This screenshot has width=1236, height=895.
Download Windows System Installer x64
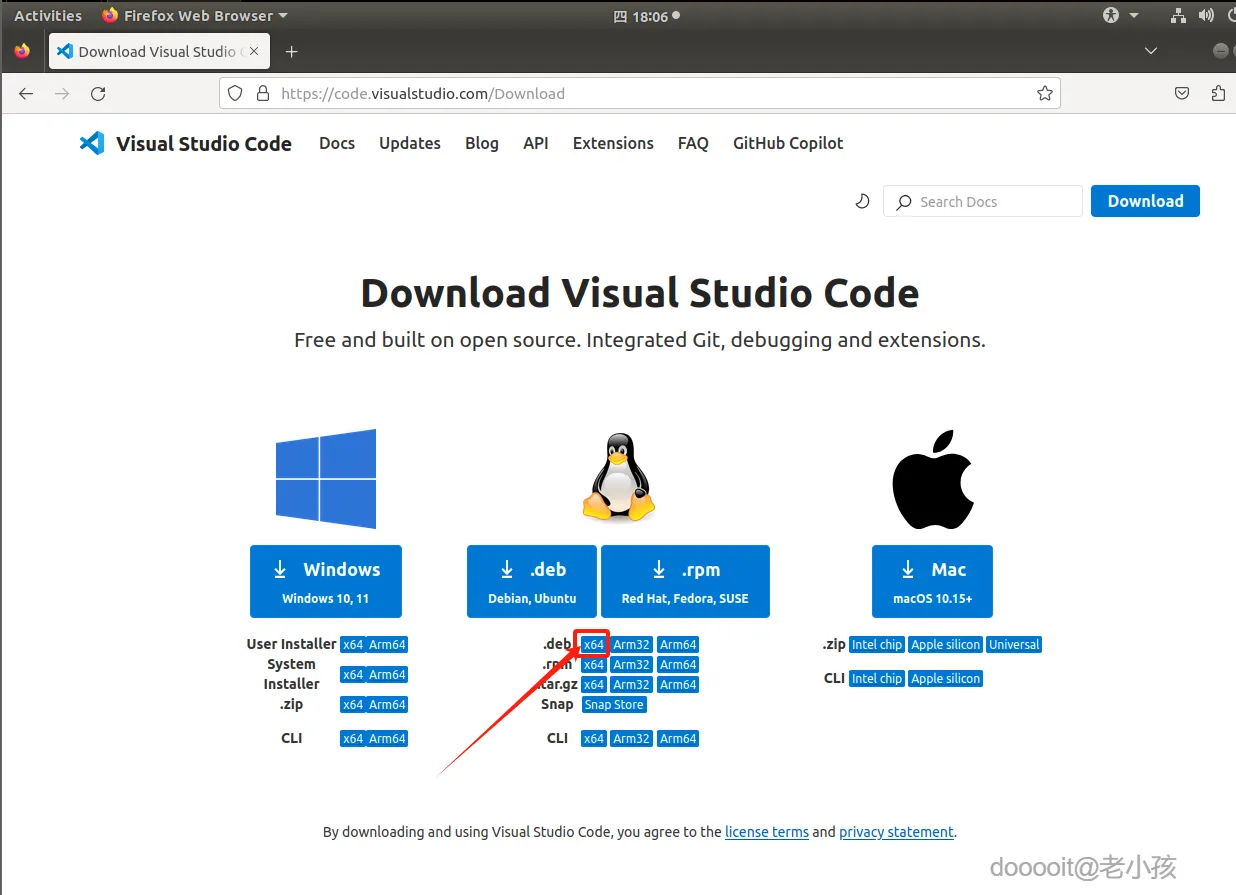tap(353, 675)
